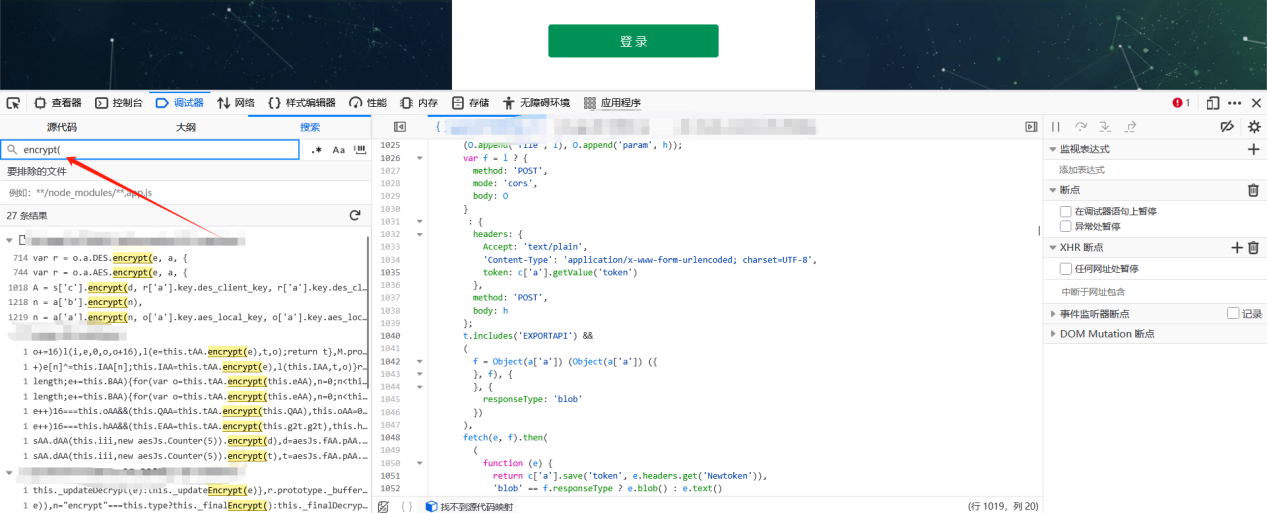Collapse the sources pane toggle icon
The width and height of the screenshot is (1267, 513).
(400, 127)
